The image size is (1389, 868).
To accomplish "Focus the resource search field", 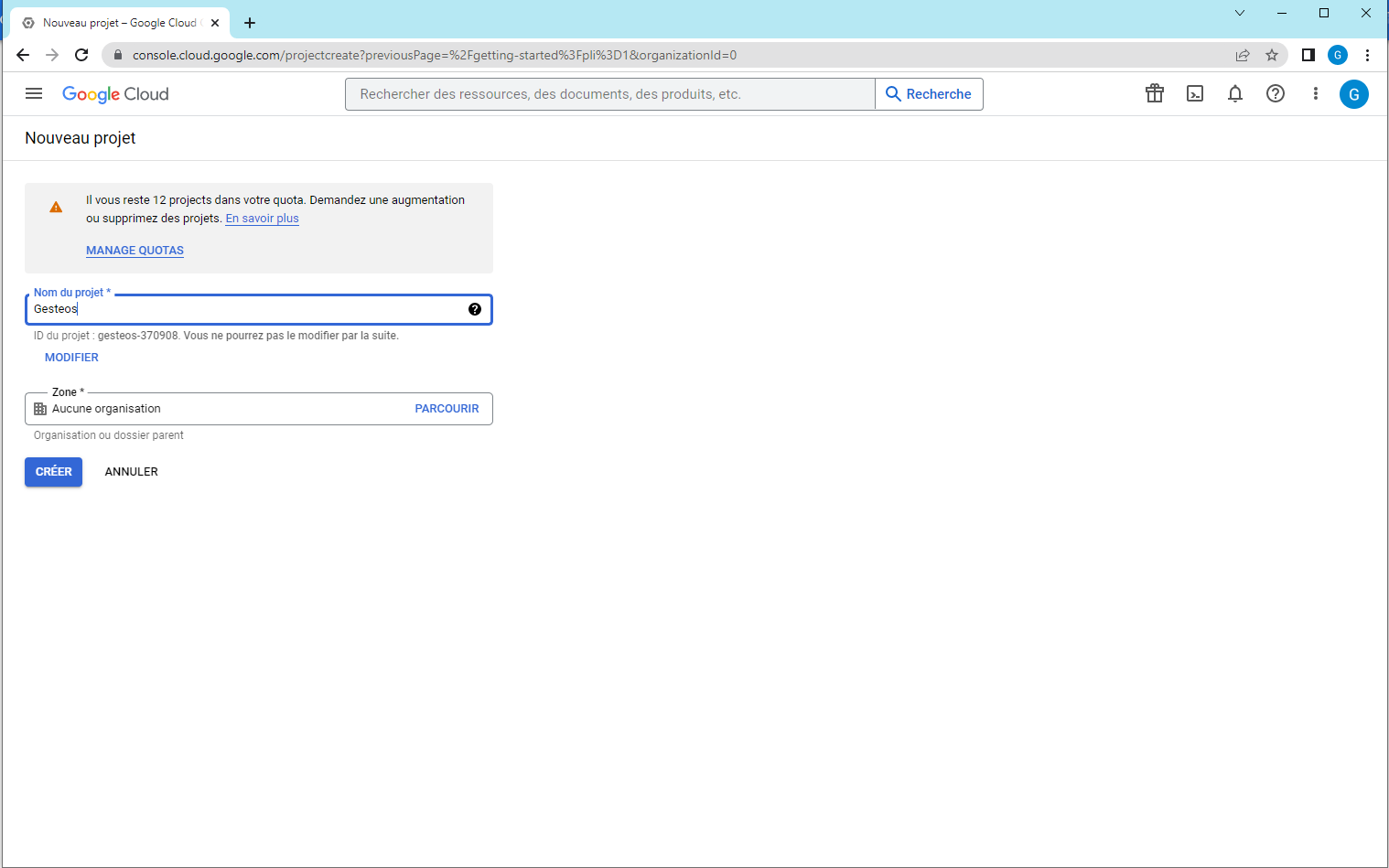I will [609, 94].
